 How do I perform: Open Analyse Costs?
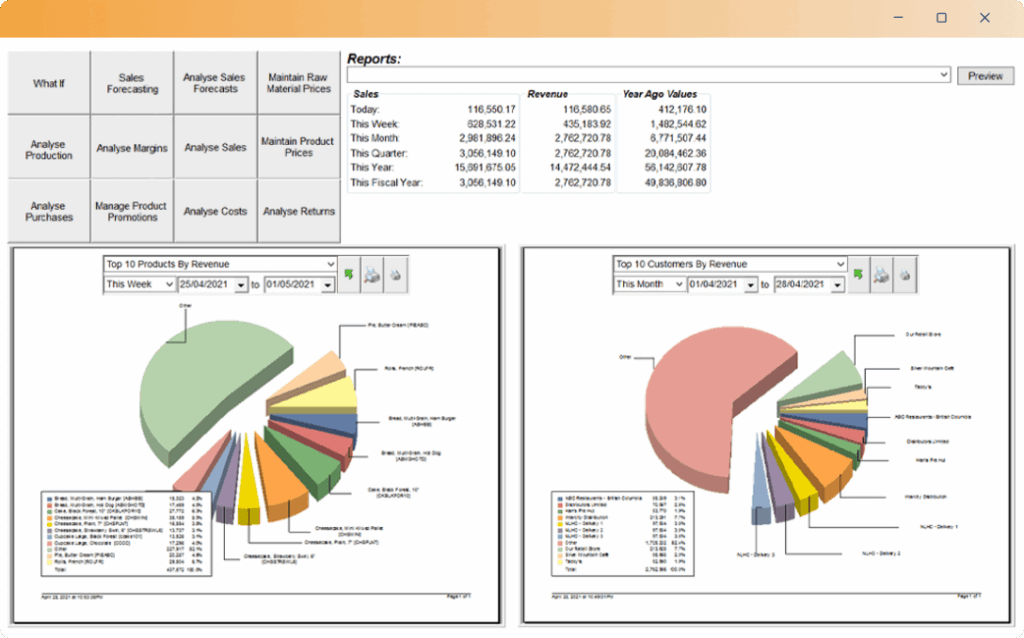pos(215,211)
